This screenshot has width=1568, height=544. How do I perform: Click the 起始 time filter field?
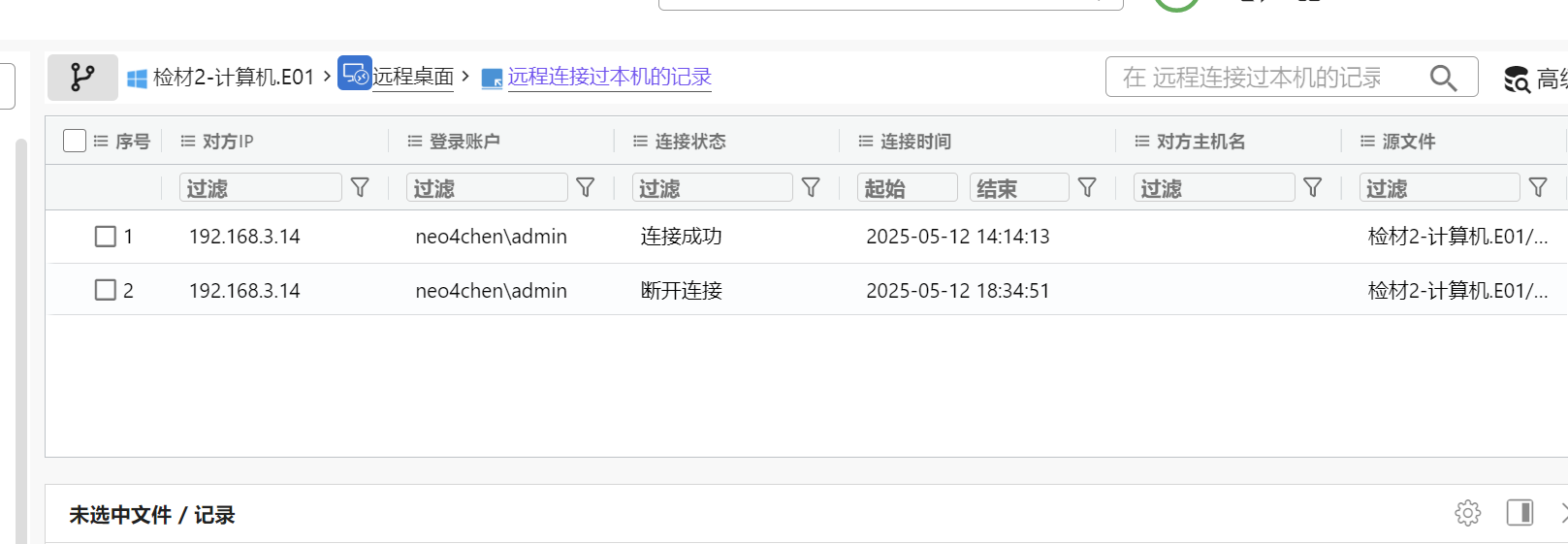point(908,187)
